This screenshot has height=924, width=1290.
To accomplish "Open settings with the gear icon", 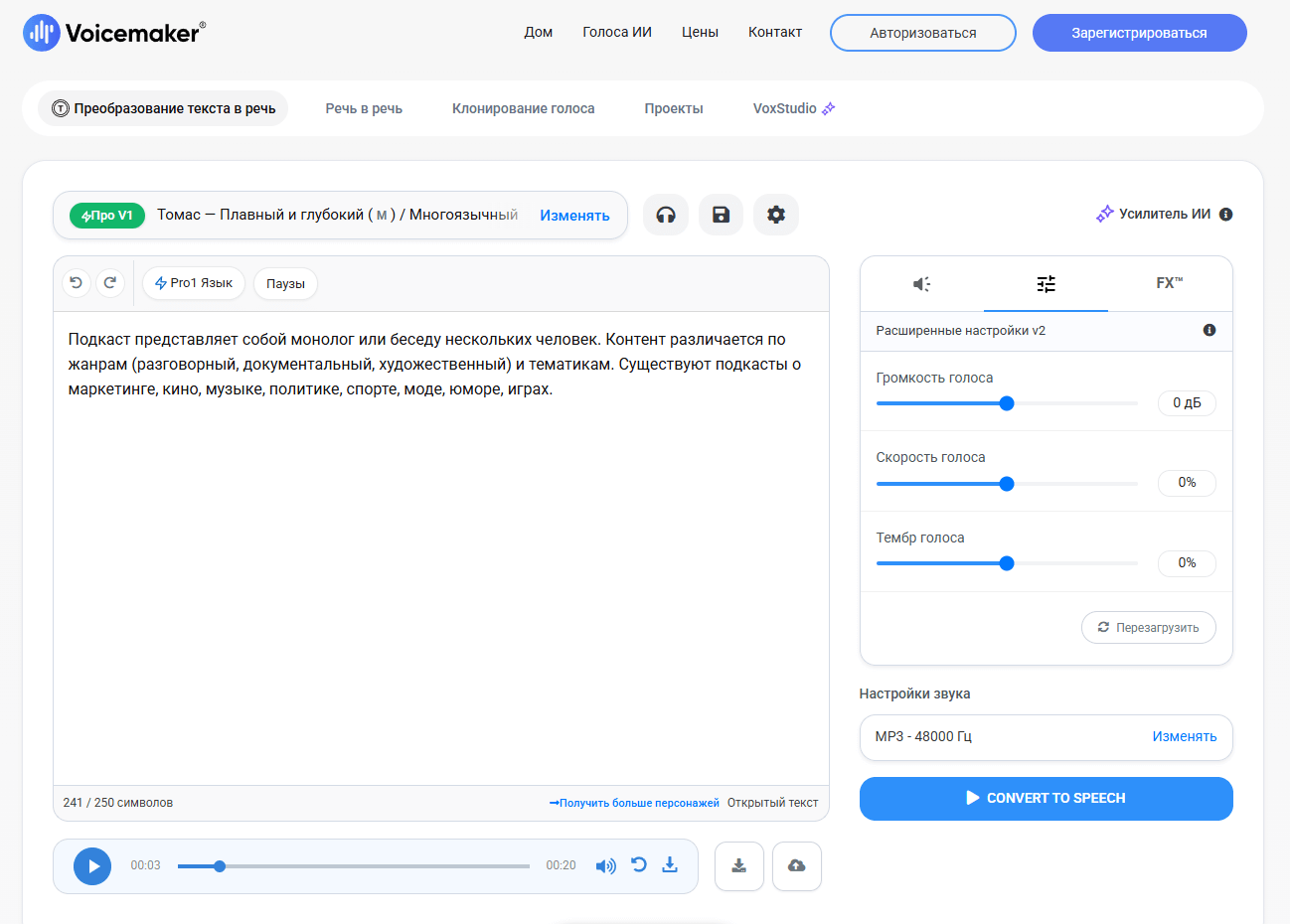I will (776, 215).
